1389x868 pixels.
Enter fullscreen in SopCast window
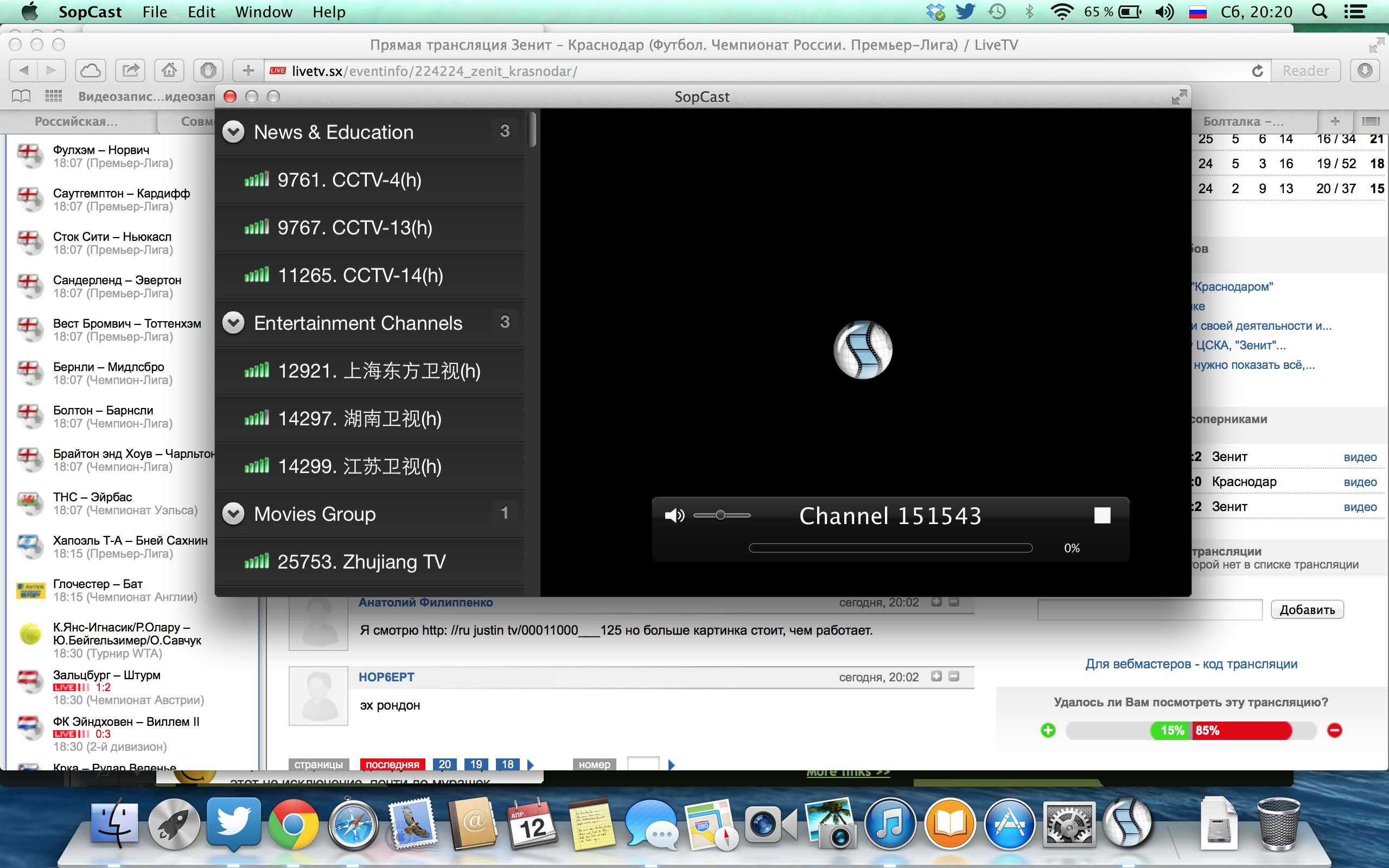(1179, 97)
